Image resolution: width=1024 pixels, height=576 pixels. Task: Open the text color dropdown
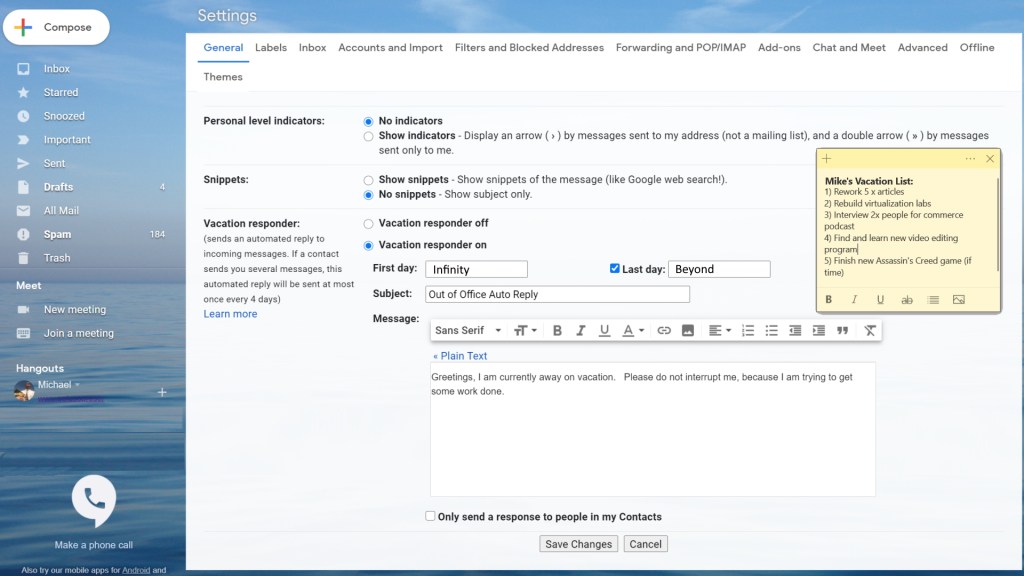point(633,331)
